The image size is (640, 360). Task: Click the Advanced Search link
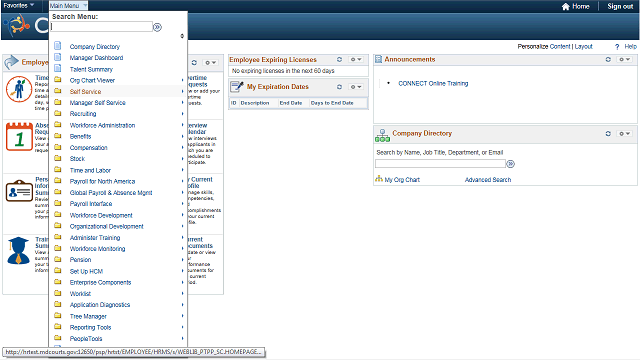point(488,180)
